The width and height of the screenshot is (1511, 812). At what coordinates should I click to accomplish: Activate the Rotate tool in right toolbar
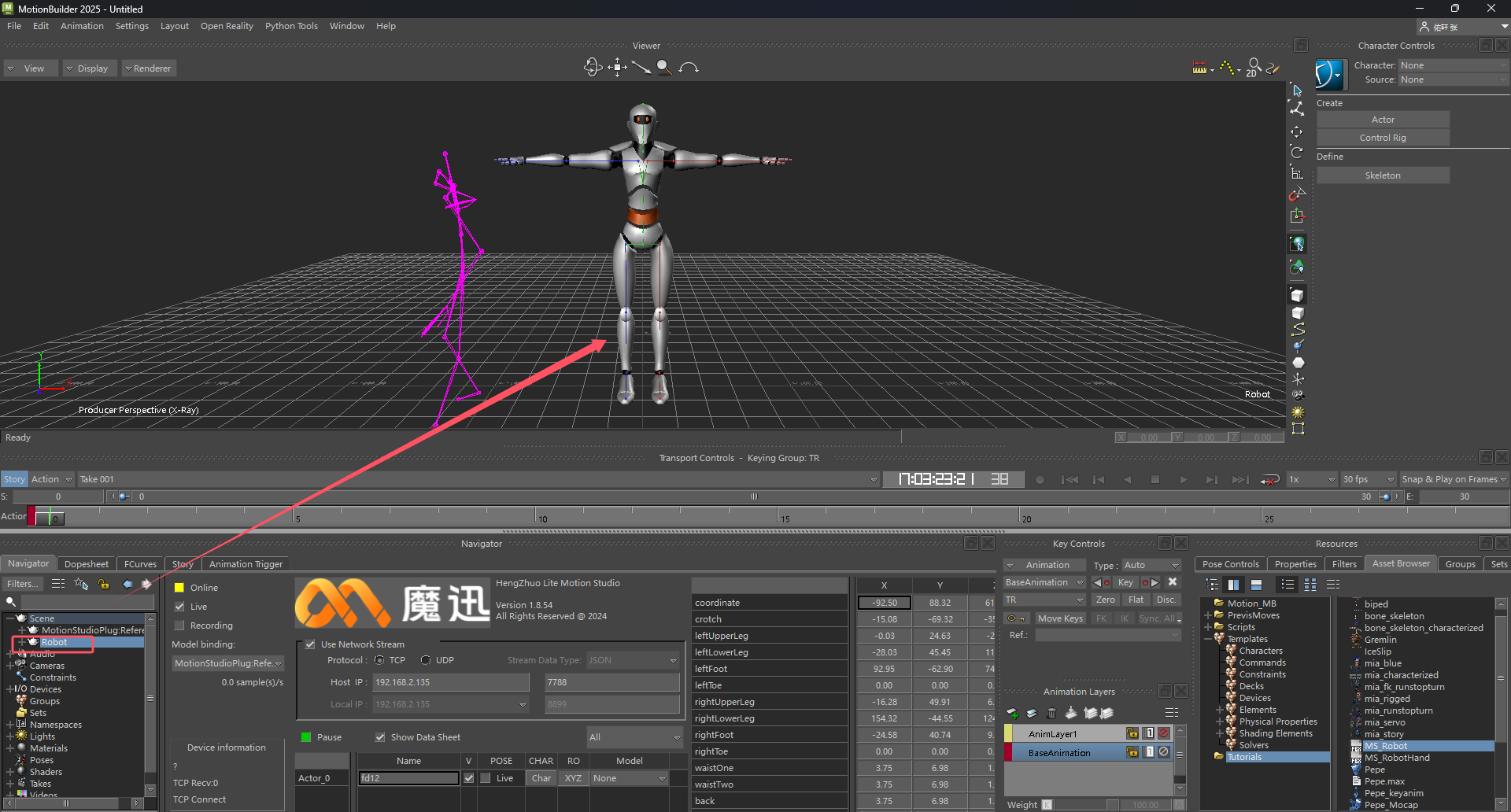click(1297, 152)
